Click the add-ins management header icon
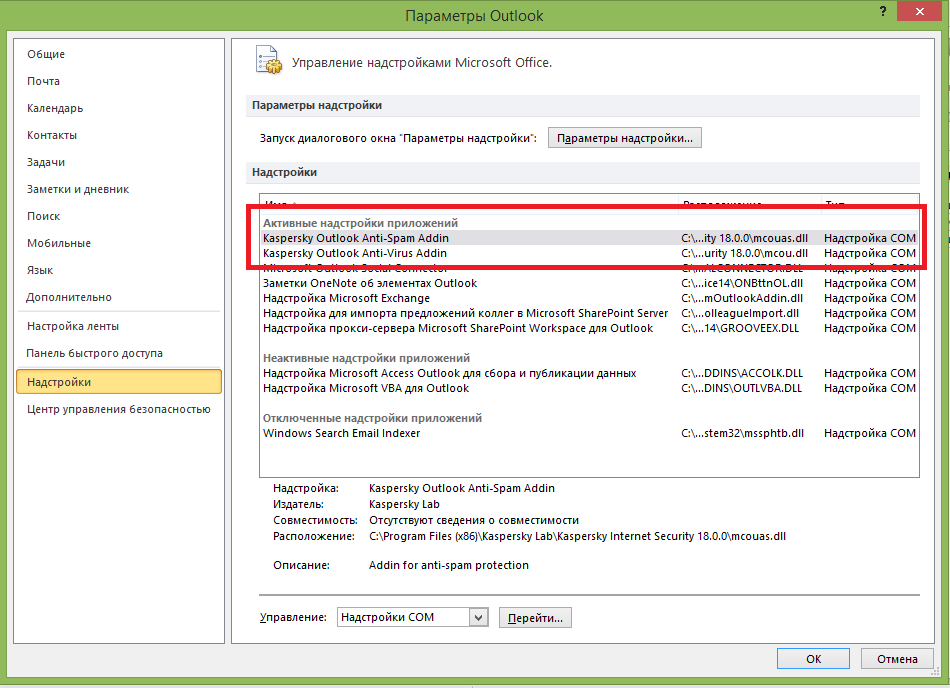Screen dimensions: 950x688 [x=268, y=60]
